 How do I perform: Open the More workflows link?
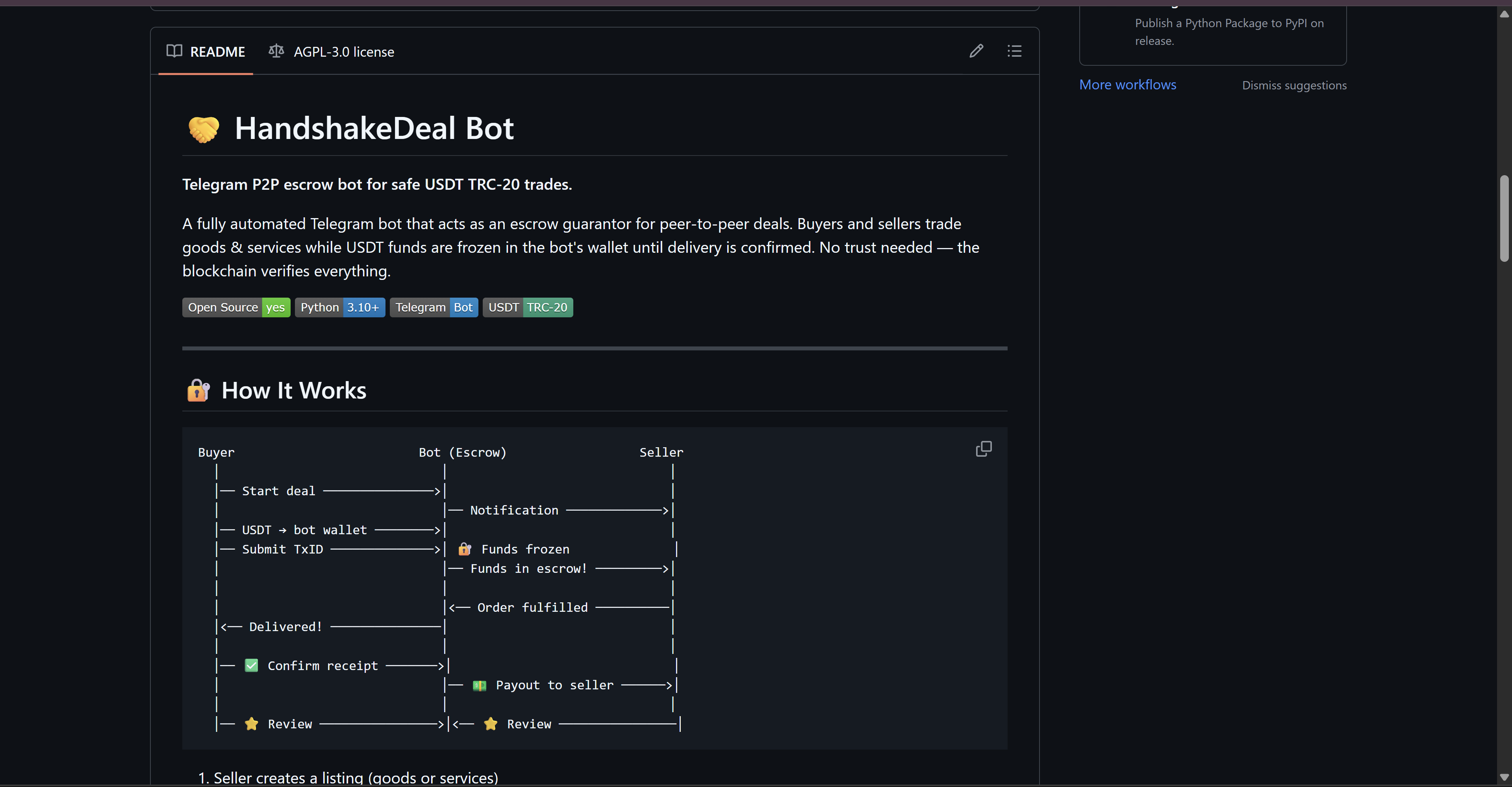[1128, 85]
